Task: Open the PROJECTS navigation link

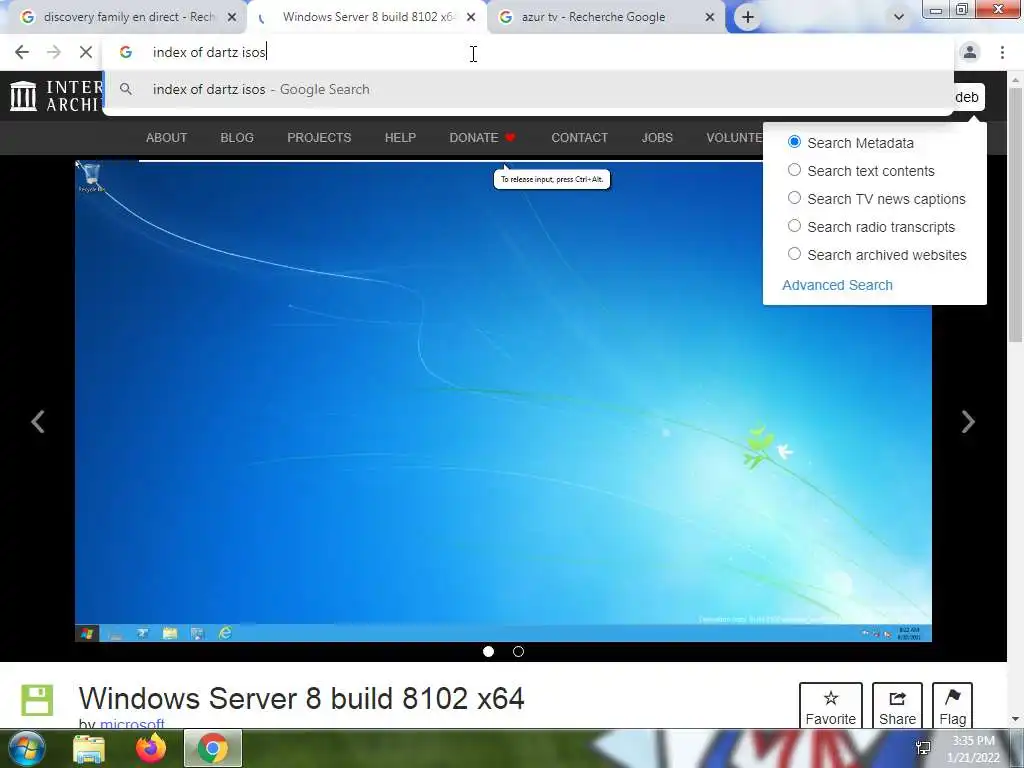Action: click(319, 138)
